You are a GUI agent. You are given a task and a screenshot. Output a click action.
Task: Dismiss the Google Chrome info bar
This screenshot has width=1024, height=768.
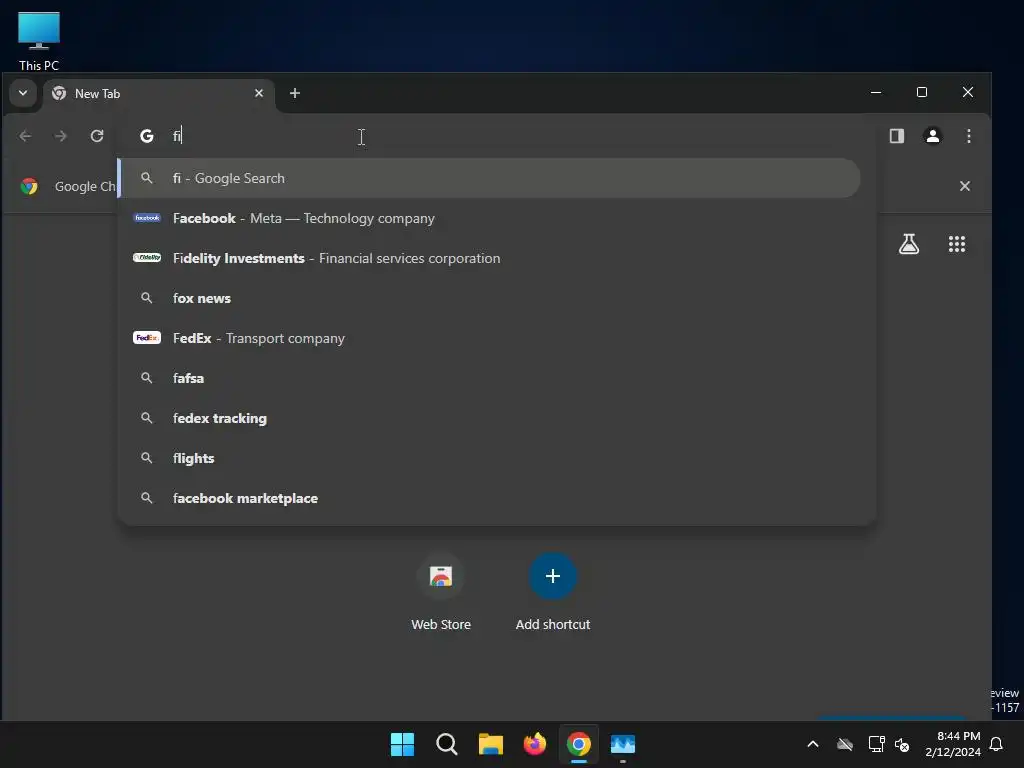click(965, 186)
